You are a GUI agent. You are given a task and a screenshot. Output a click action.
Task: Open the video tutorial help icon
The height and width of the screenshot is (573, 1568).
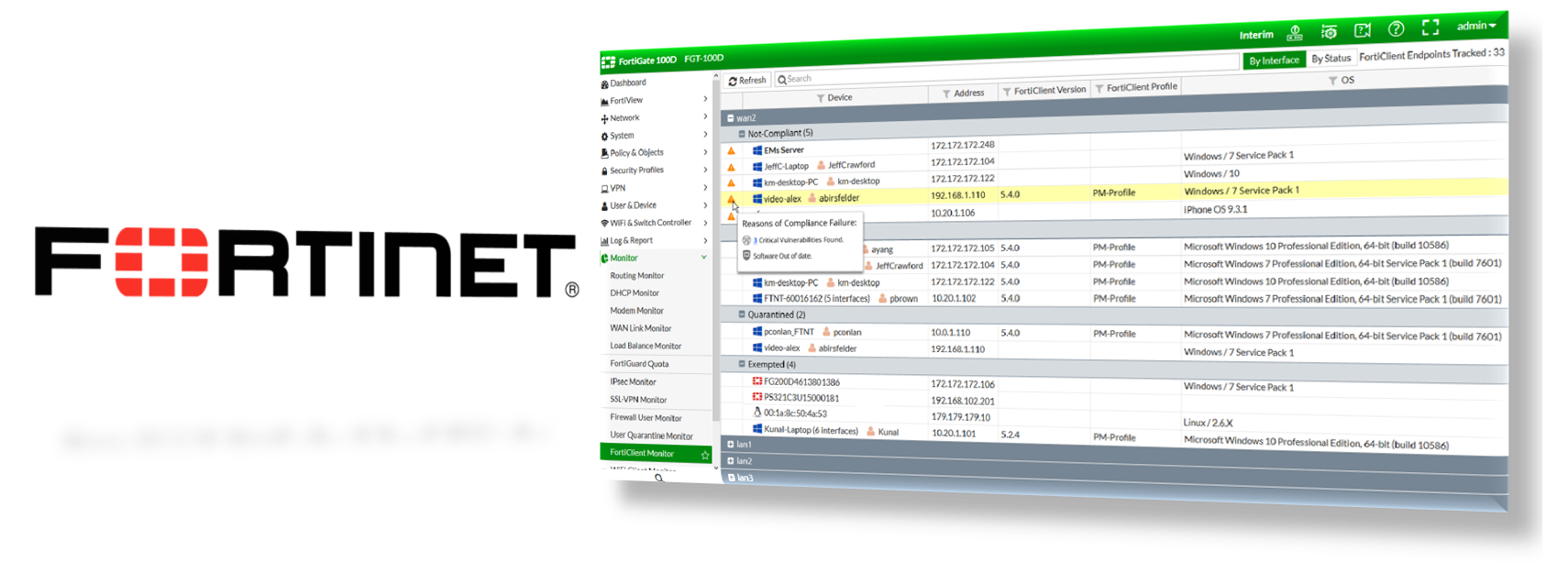[x=1363, y=30]
